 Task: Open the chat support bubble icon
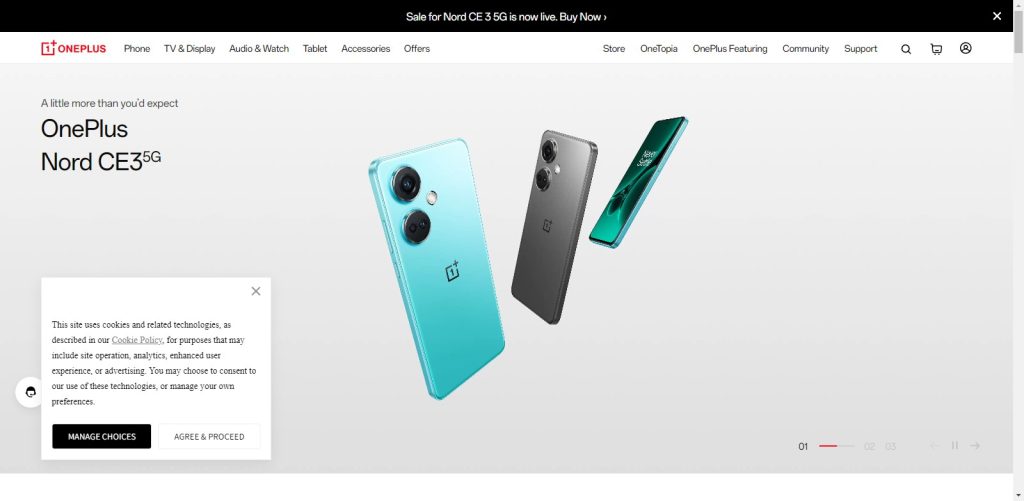coord(30,392)
